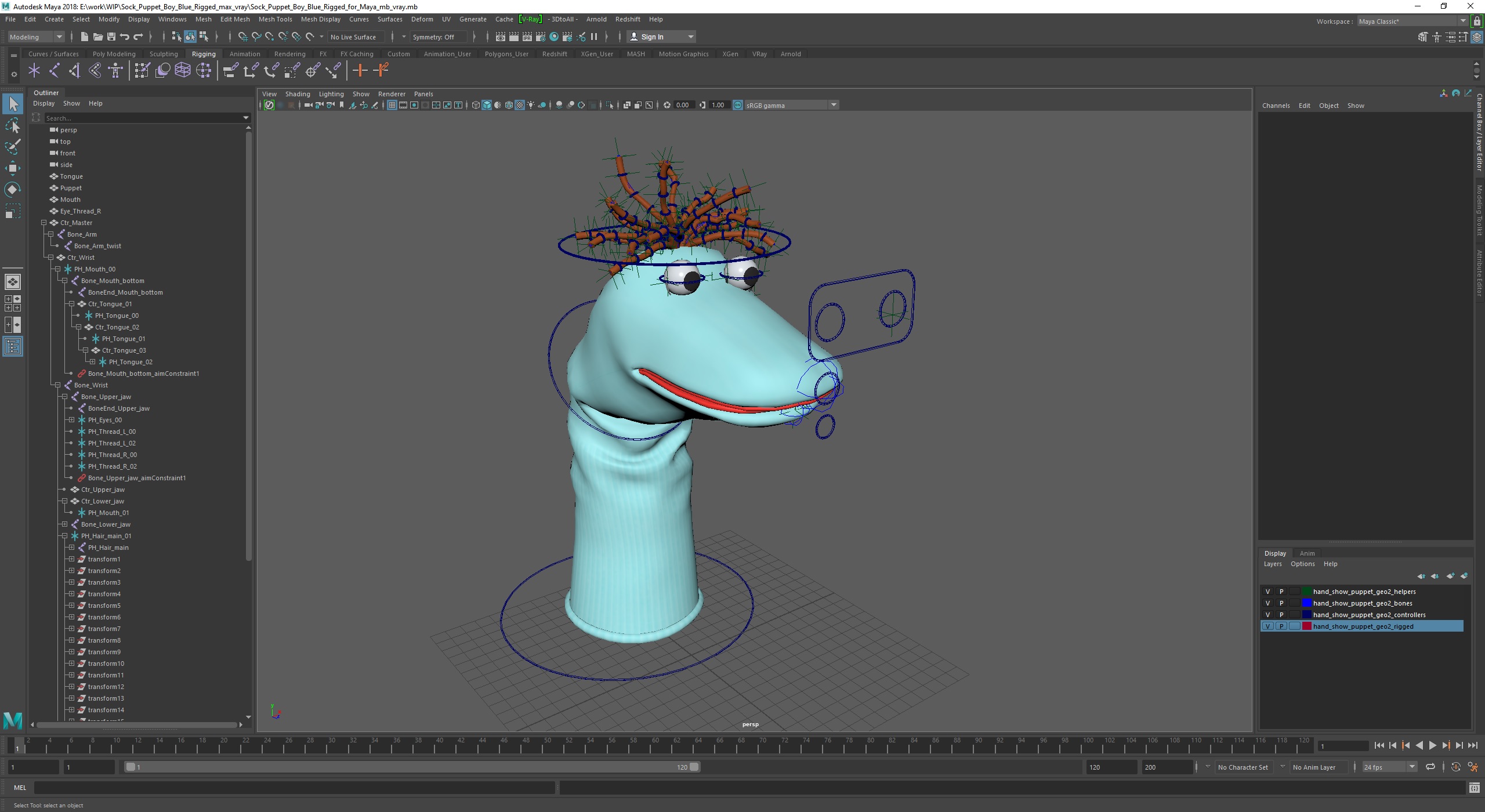Viewport: 1485px width, 812px height.
Task: Open the viewport Shading menu
Action: point(298,94)
